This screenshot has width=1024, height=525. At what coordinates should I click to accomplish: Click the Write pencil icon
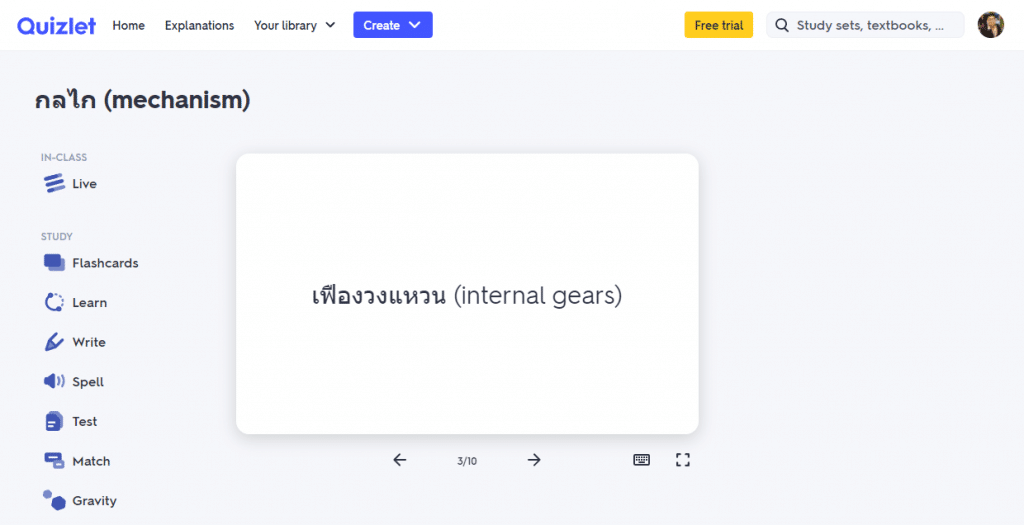54,342
